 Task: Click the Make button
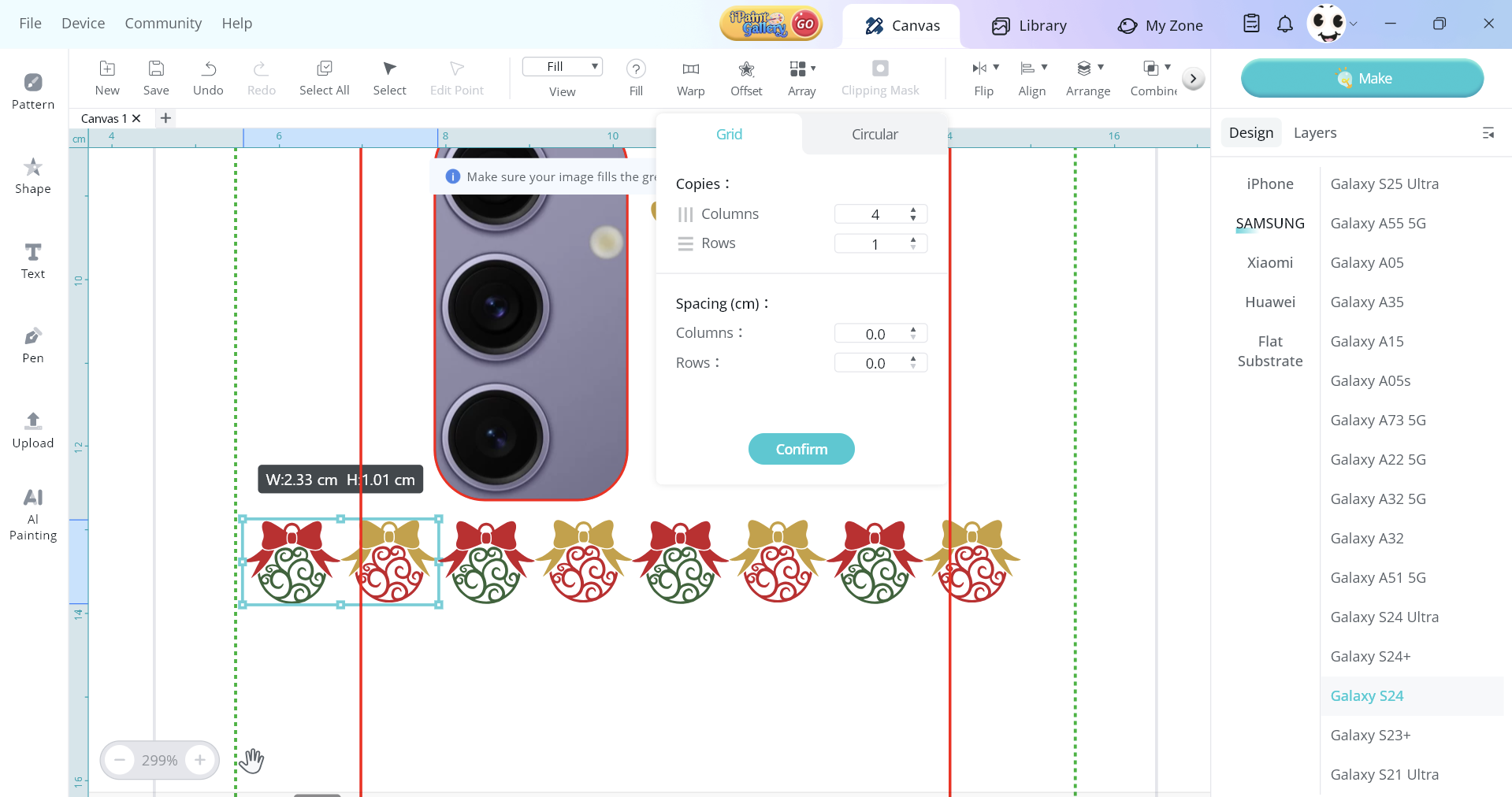pyautogui.click(x=1362, y=78)
